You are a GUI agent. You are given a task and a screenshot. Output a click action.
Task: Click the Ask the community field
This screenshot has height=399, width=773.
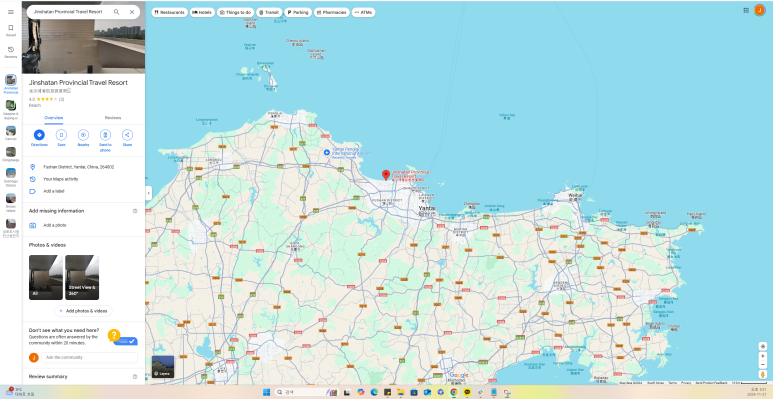coord(89,358)
